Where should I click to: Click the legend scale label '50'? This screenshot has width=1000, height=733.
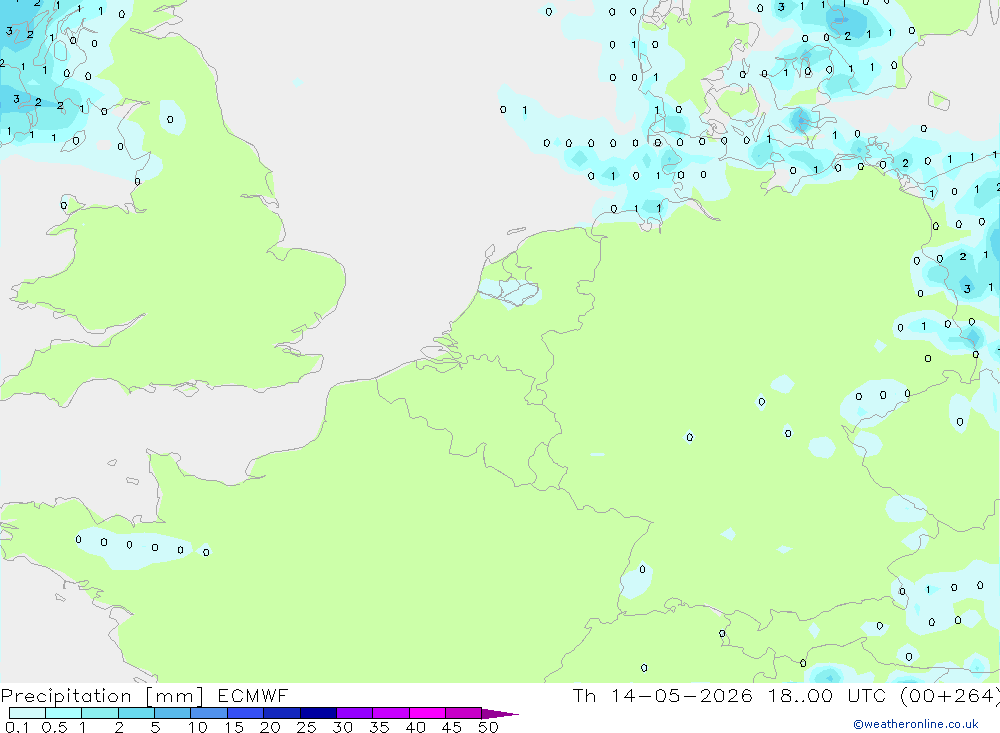(x=488, y=727)
